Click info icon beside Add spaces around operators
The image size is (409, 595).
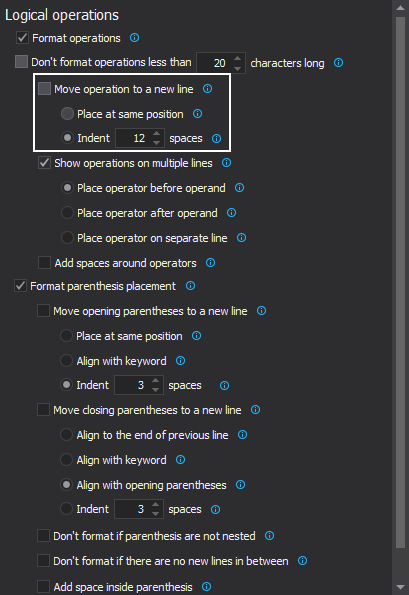coord(211,263)
